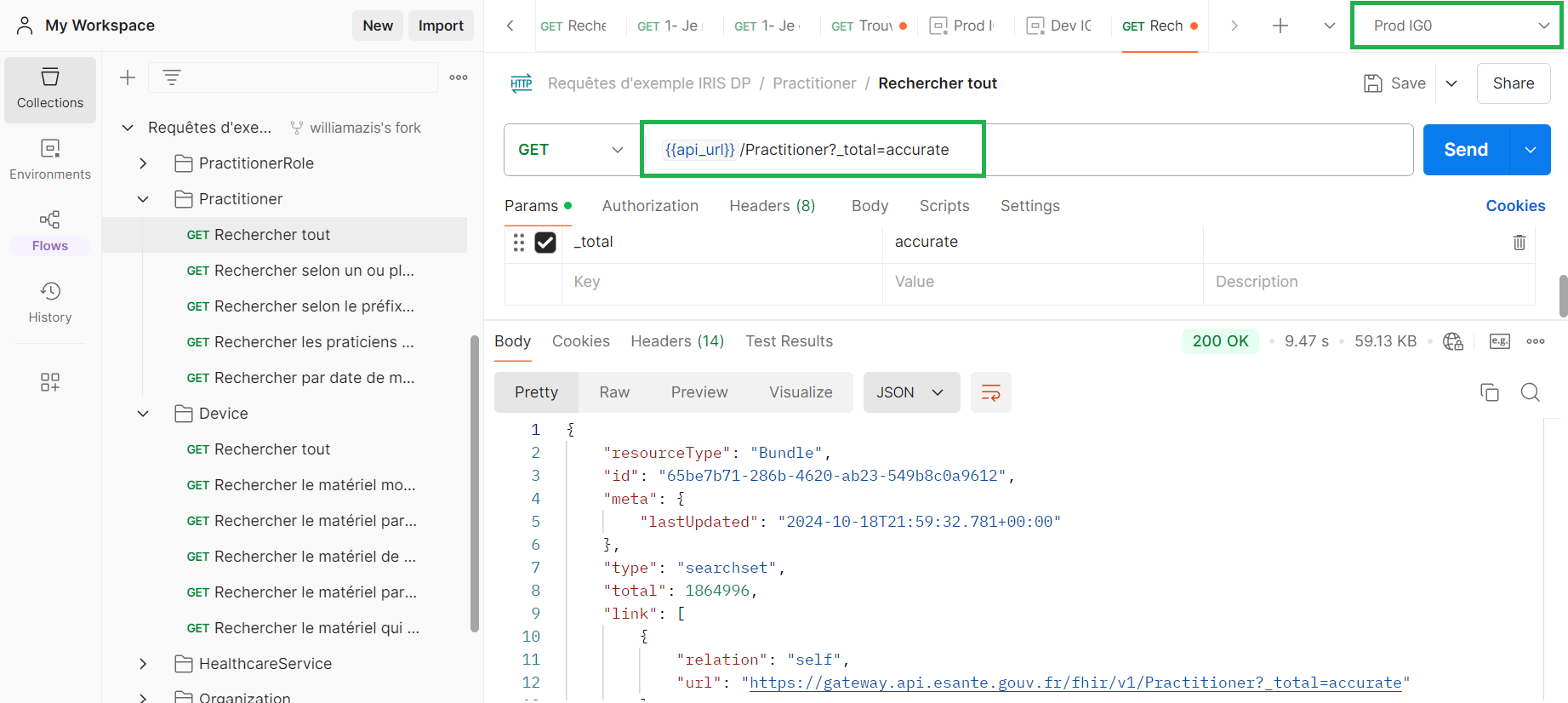
Task: Switch to the Authorization tab
Action: coord(650,206)
